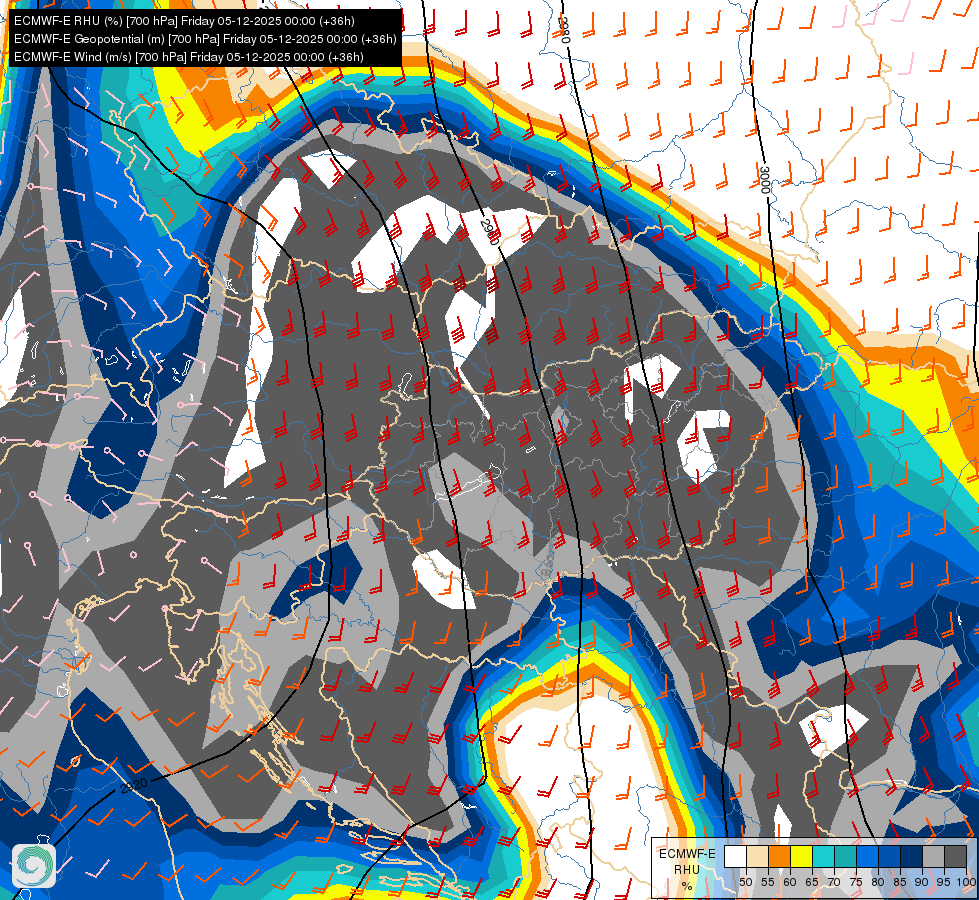The image size is (979, 900).
Task: Click the 3000 geopotential contour label
Action: tap(765, 179)
